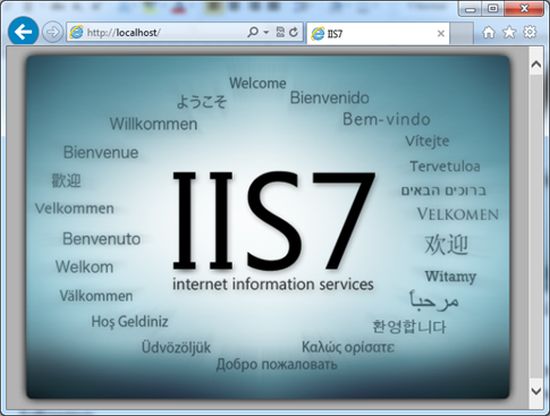The image size is (550, 416).
Task: Click the Korean '환영합니다' greeting
Action: (409, 327)
